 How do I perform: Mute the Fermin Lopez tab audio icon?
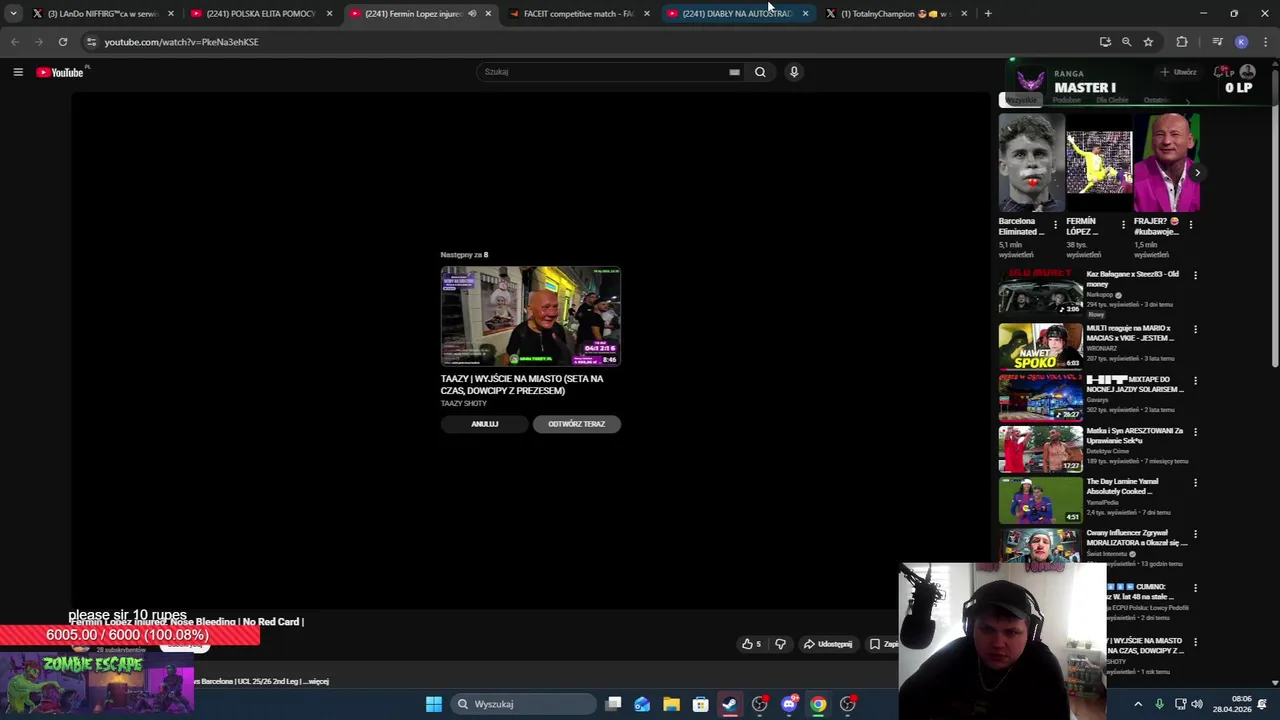pyautogui.click(x=472, y=14)
